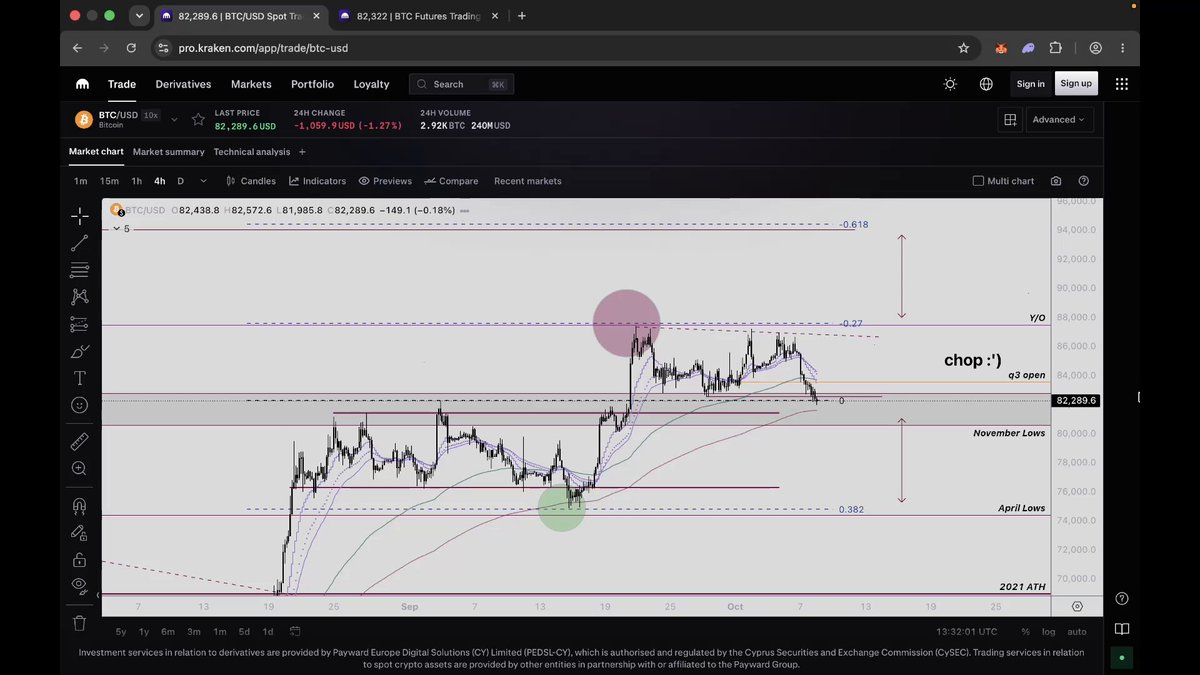Open the Fibonacci retracement tools
This screenshot has height=675, width=1200.
click(79, 270)
